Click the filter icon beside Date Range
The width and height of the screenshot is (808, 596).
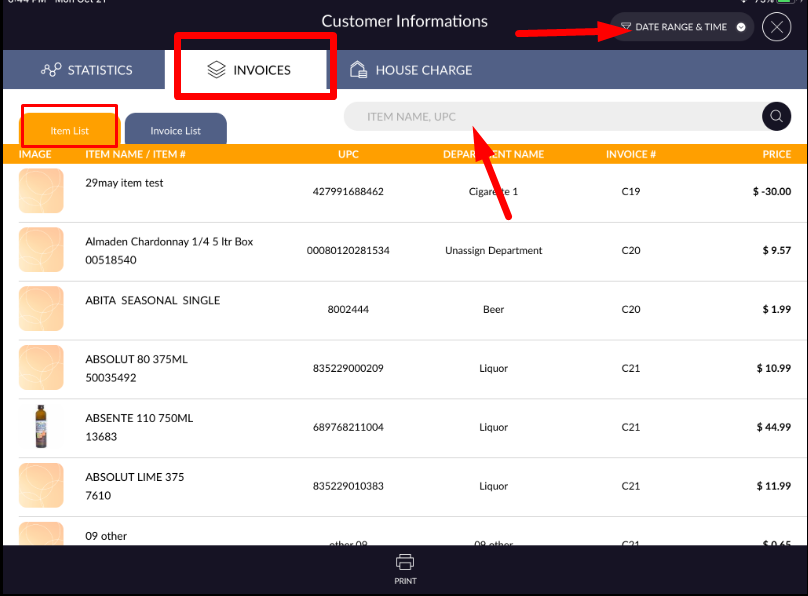click(626, 27)
